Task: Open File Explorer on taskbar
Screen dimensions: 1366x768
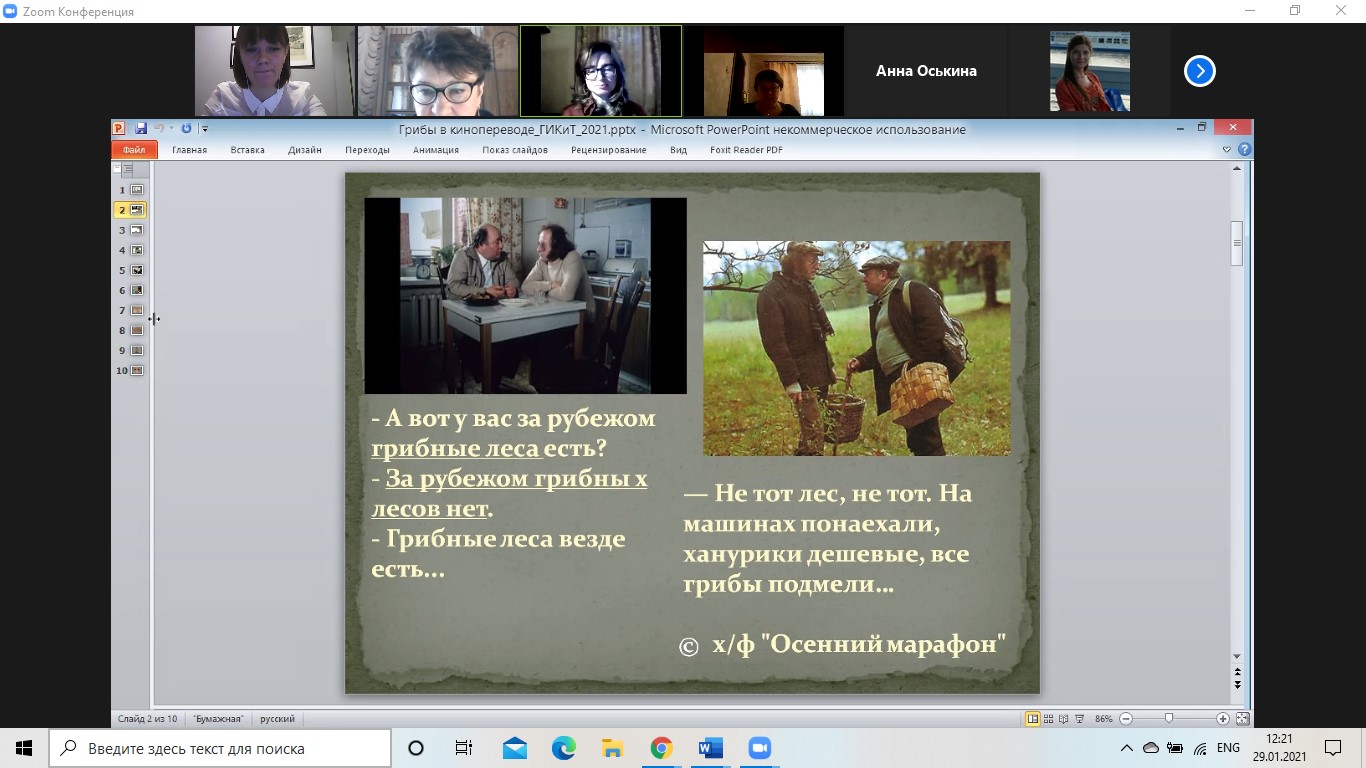Action: pos(613,748)
